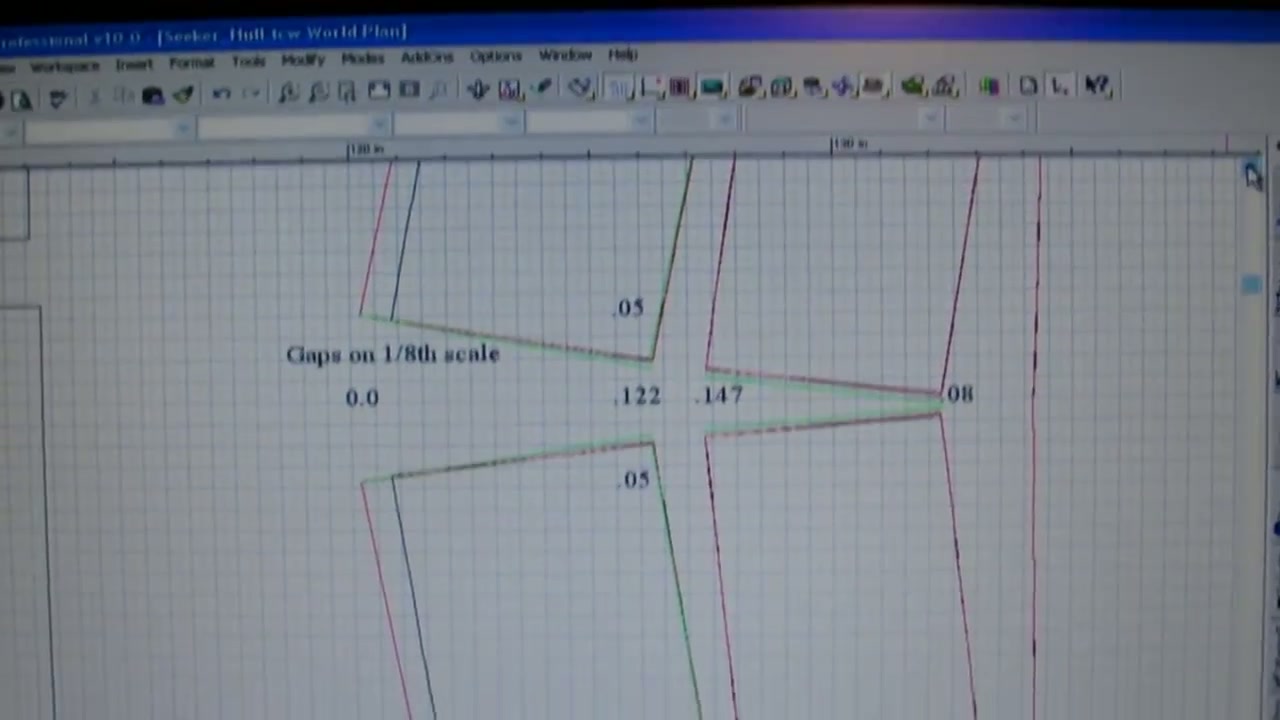The image size is (1280, 720).
Task: Click the blank page toolbar icon
Action: (1028, 86)
